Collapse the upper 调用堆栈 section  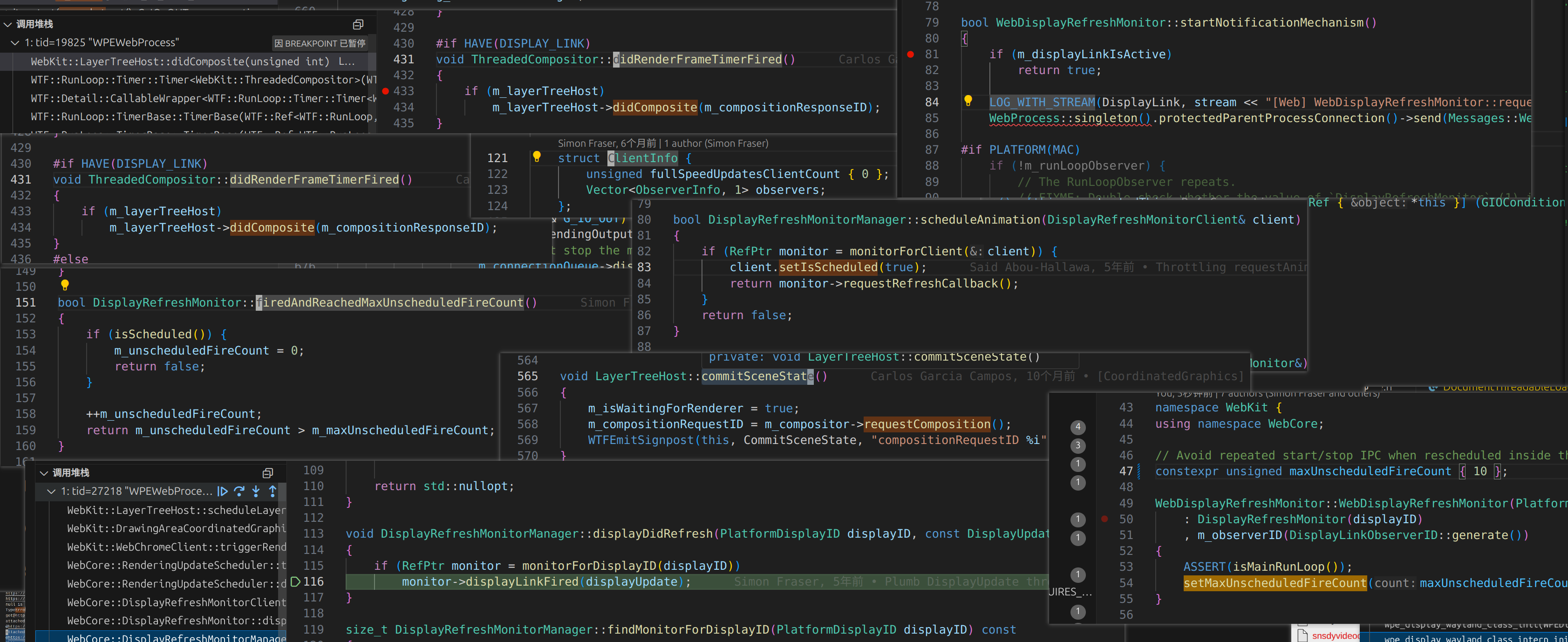point(7,24)
